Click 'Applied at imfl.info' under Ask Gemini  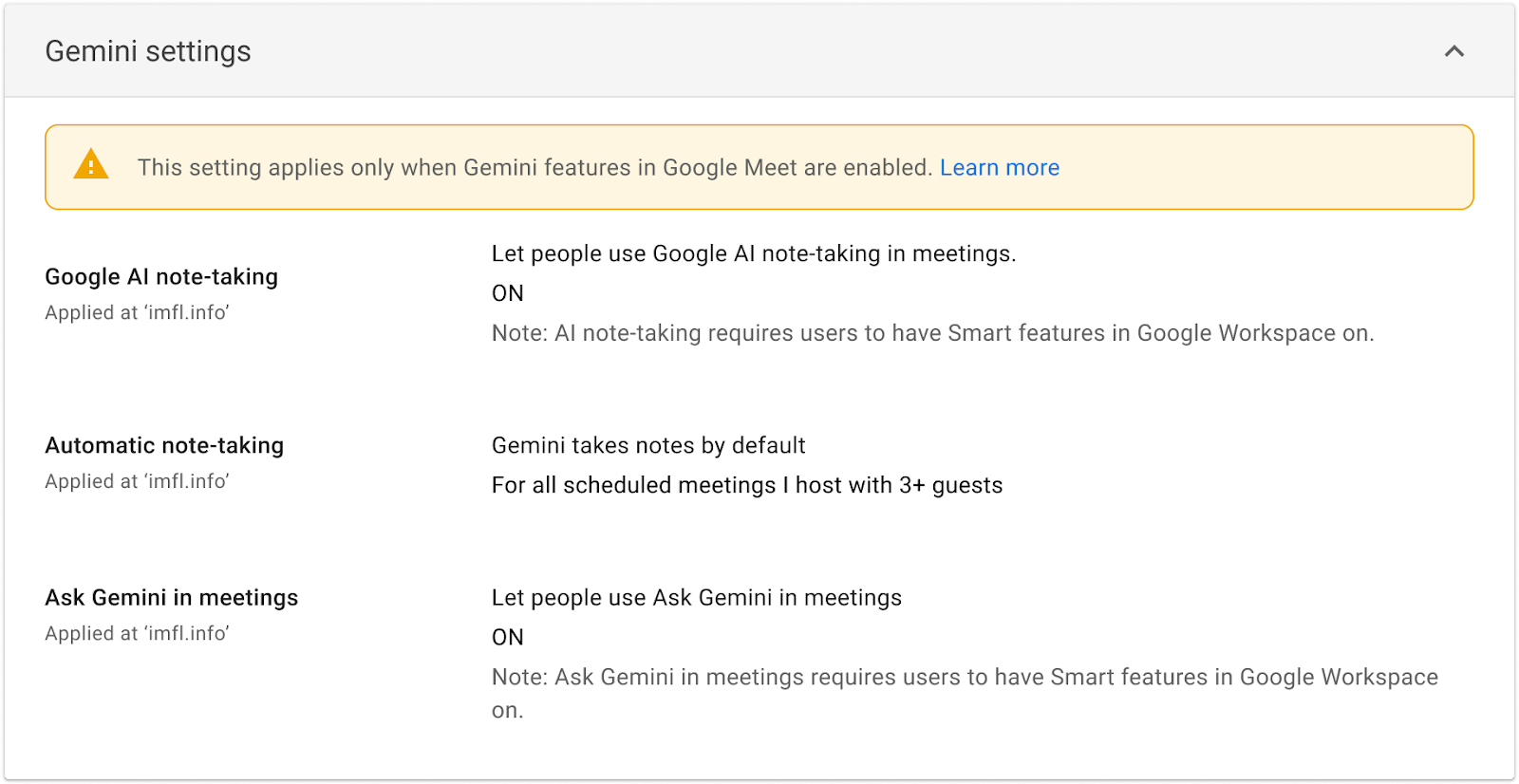(137, 633)
